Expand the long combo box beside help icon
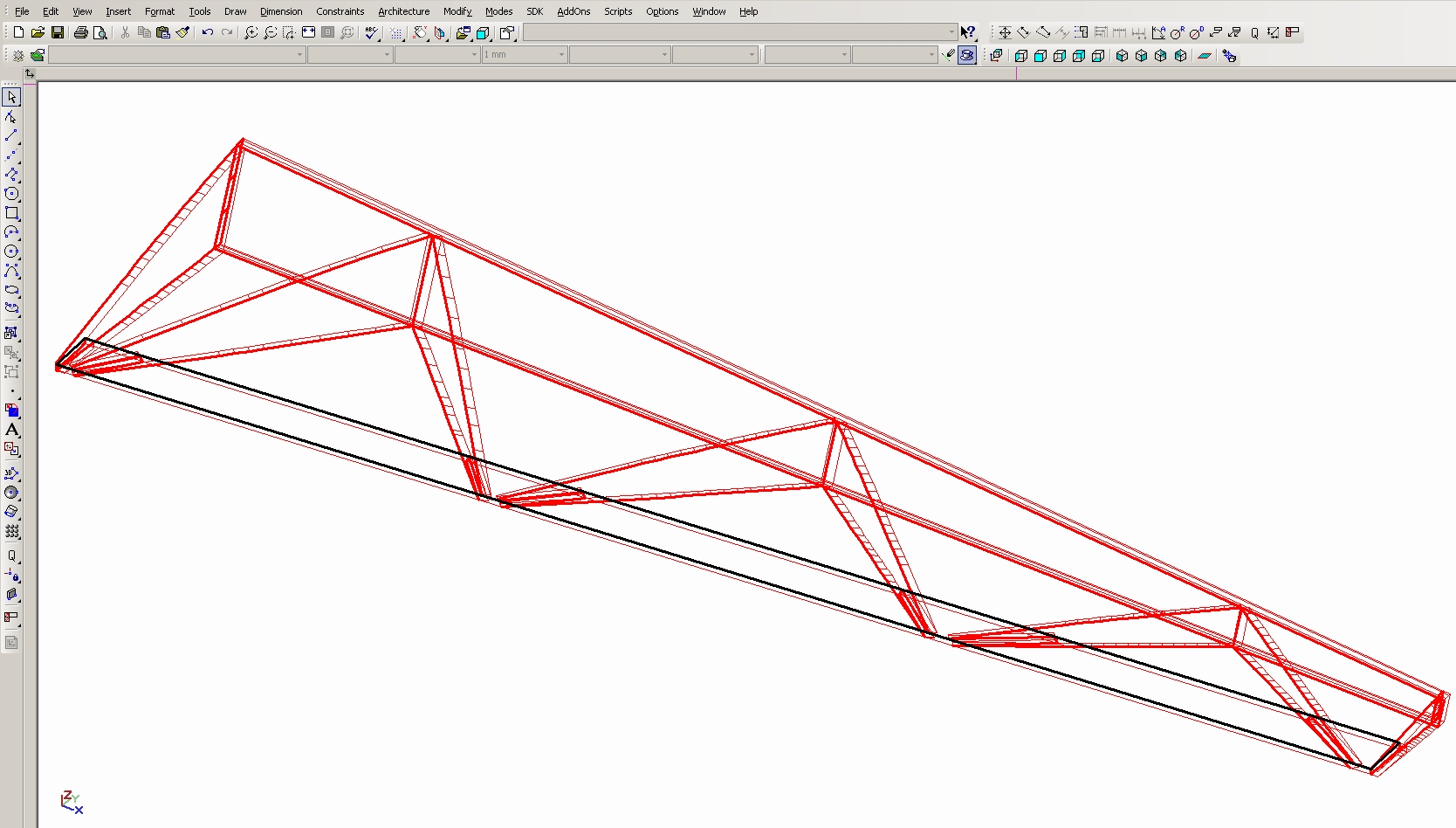This screenshot has width=1456, height=828. click(x=951, y=32)
